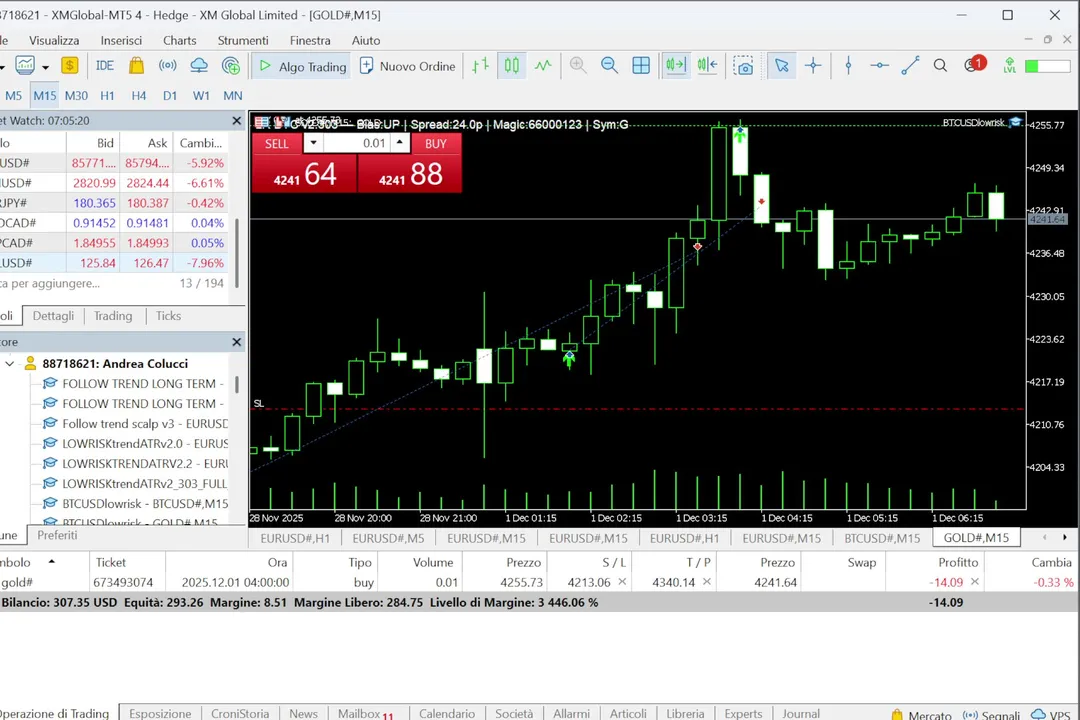Close the gold# position with profit X
This screenshot has width=1080, height=720.
point(975,582)
